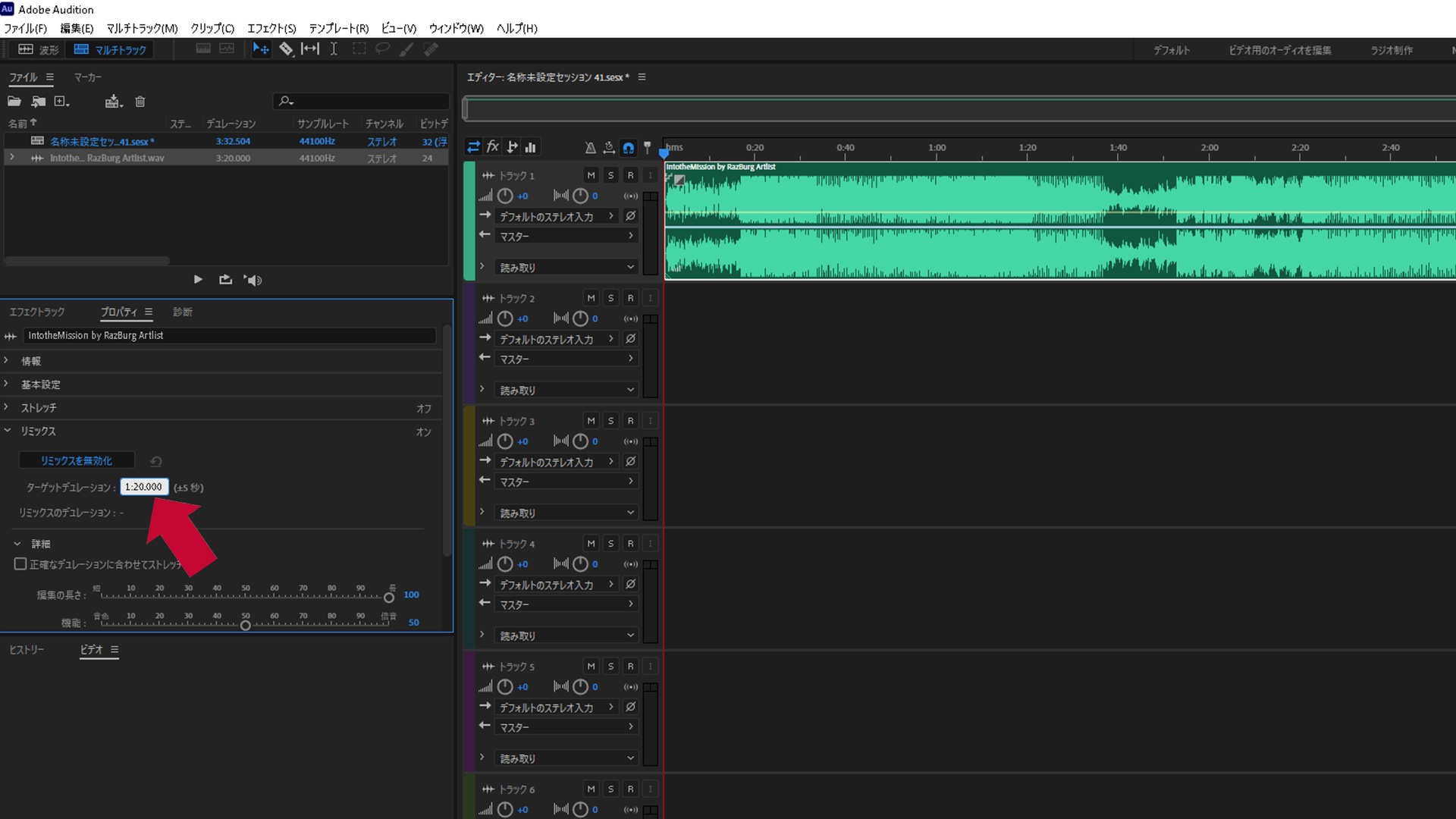Toggle metronome icon in editor

point(590,148)
